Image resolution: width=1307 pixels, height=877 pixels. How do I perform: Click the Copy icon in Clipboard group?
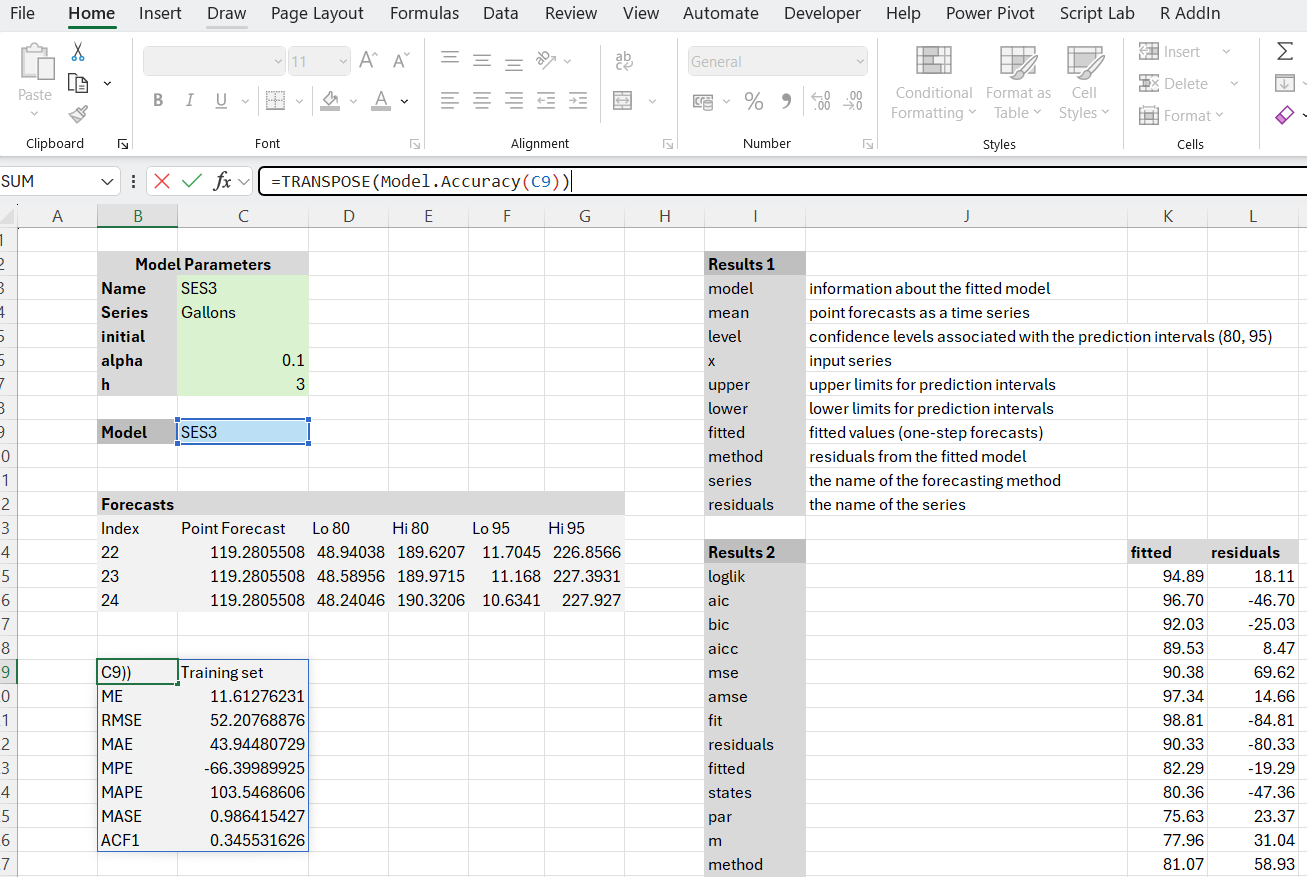click(x=78, y=84)
